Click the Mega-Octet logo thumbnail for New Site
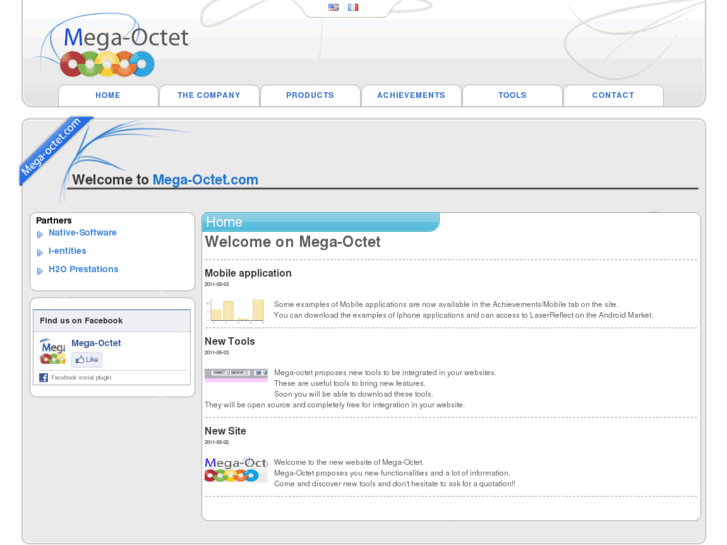The width and height of the screenshot is (727, 545). [236, 469]
